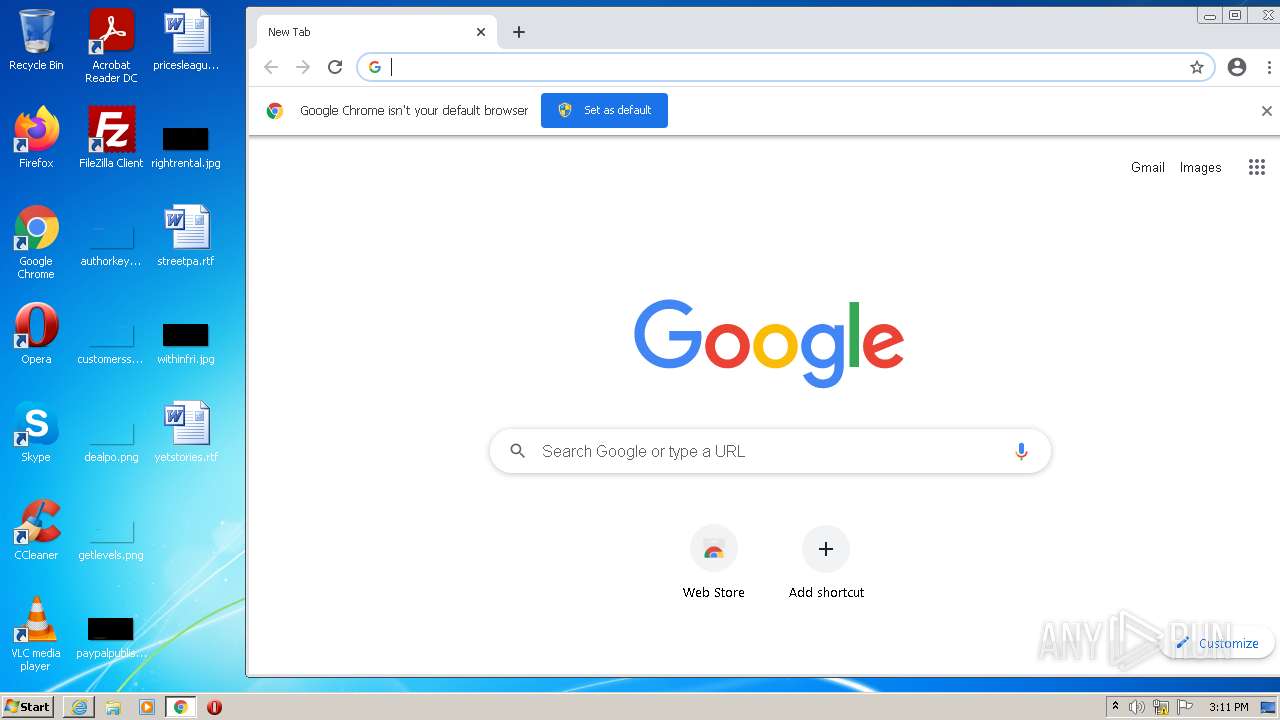This screenshot has width=1280, height=720.
Task: Select FileZilla Client desktop shortcut
Action: (x=111, y=138)
